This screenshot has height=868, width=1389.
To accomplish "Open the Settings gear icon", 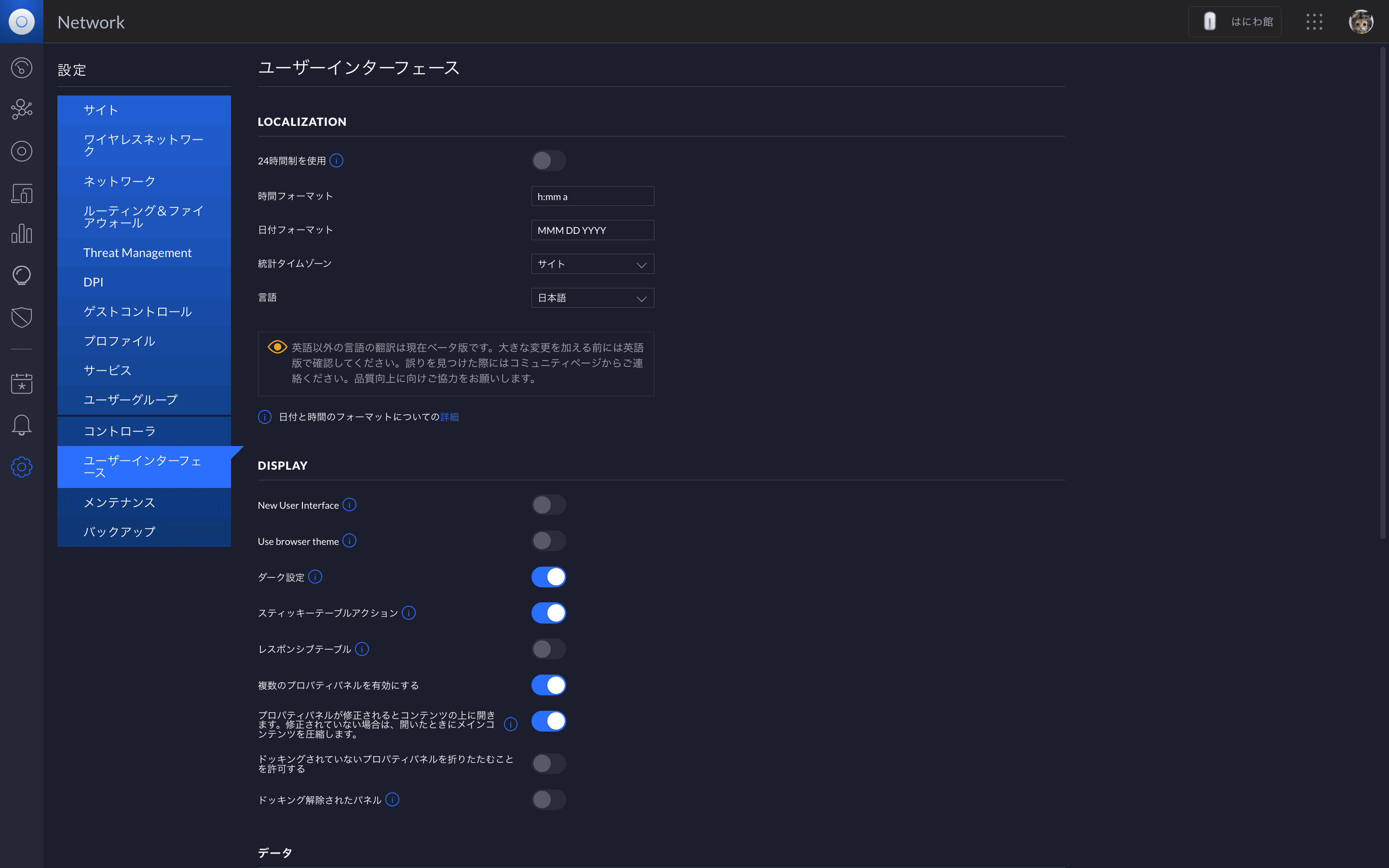I will click(21, 467).
